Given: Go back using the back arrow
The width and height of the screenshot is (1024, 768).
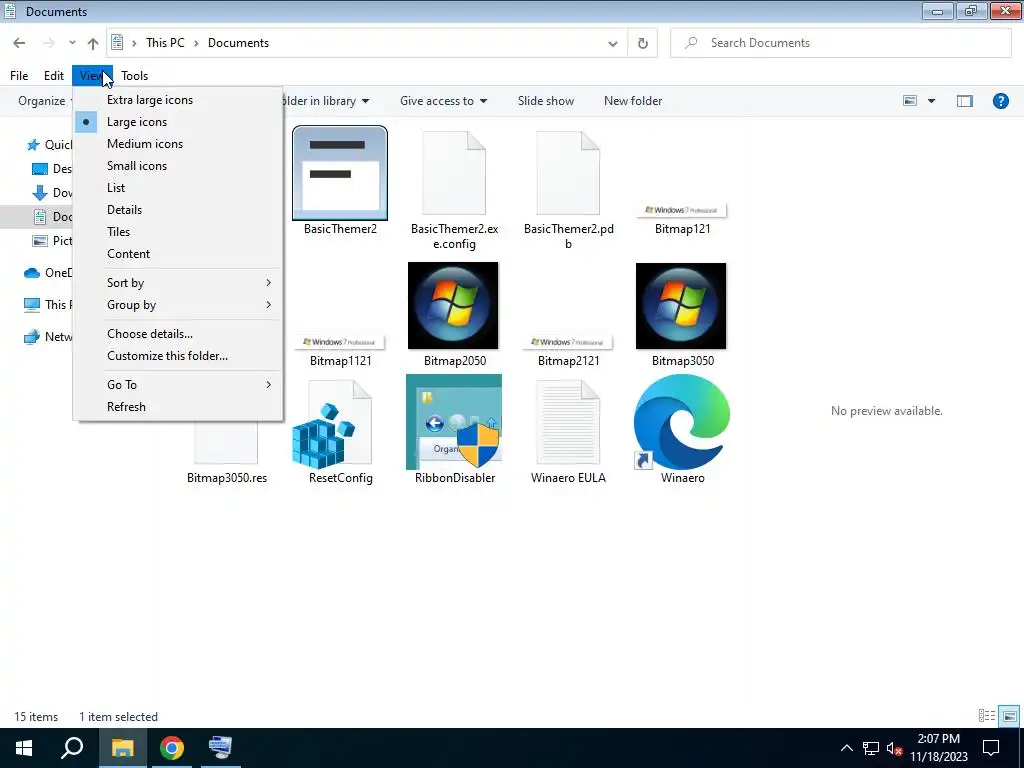Looking at the screenshot, I should [19, 43].
